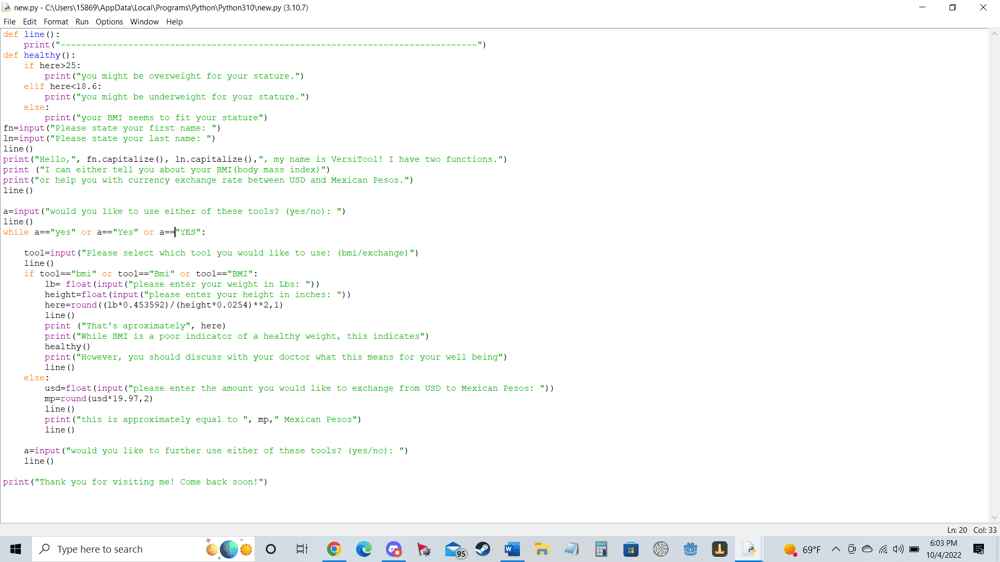Viewport: 1000px width, 562px height.
Task: Click the editor's vertical scrollbar
Action: tap(994, 275)
